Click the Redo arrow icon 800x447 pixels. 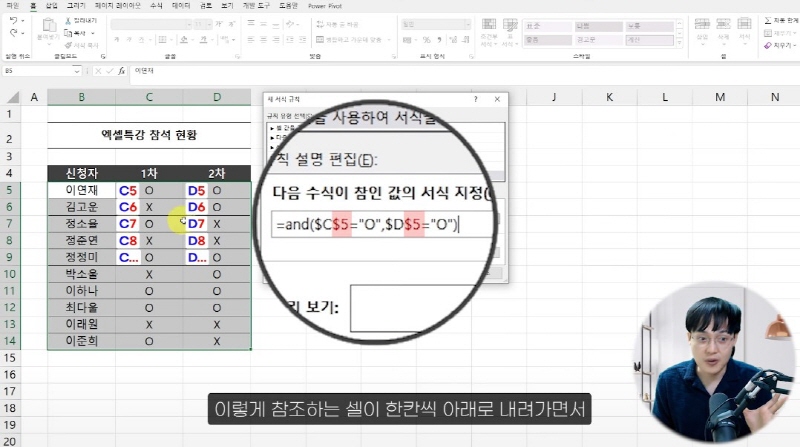(x=13, y=33)
